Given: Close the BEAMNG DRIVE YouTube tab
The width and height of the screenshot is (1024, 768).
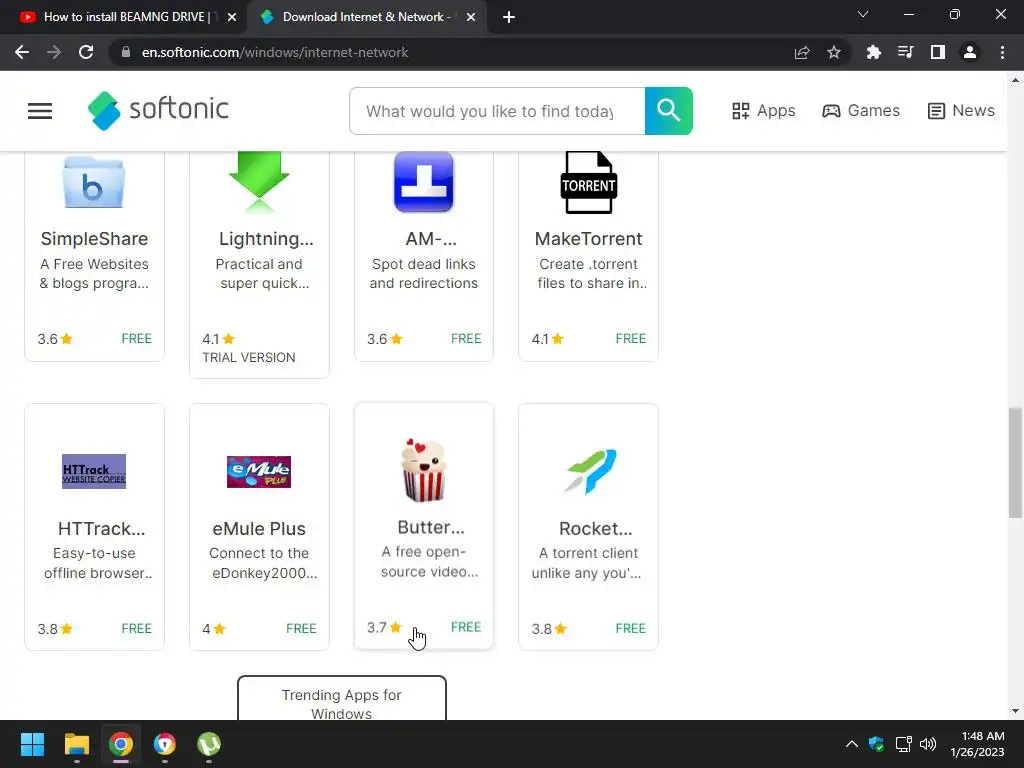Looking at the screenshot, I should pyautogui.click(x=232, y=18).
